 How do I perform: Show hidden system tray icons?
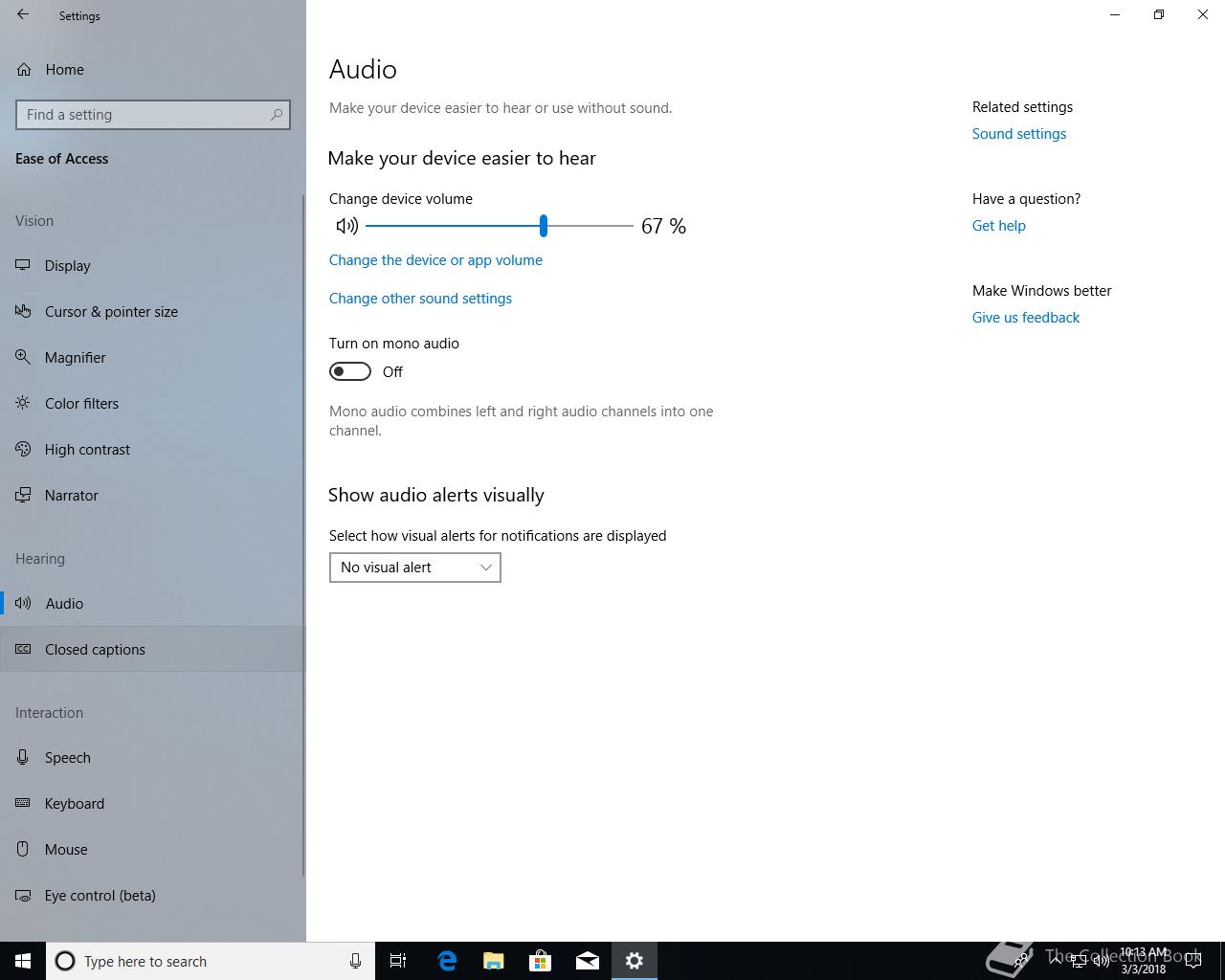click(x=1056, y=961)
